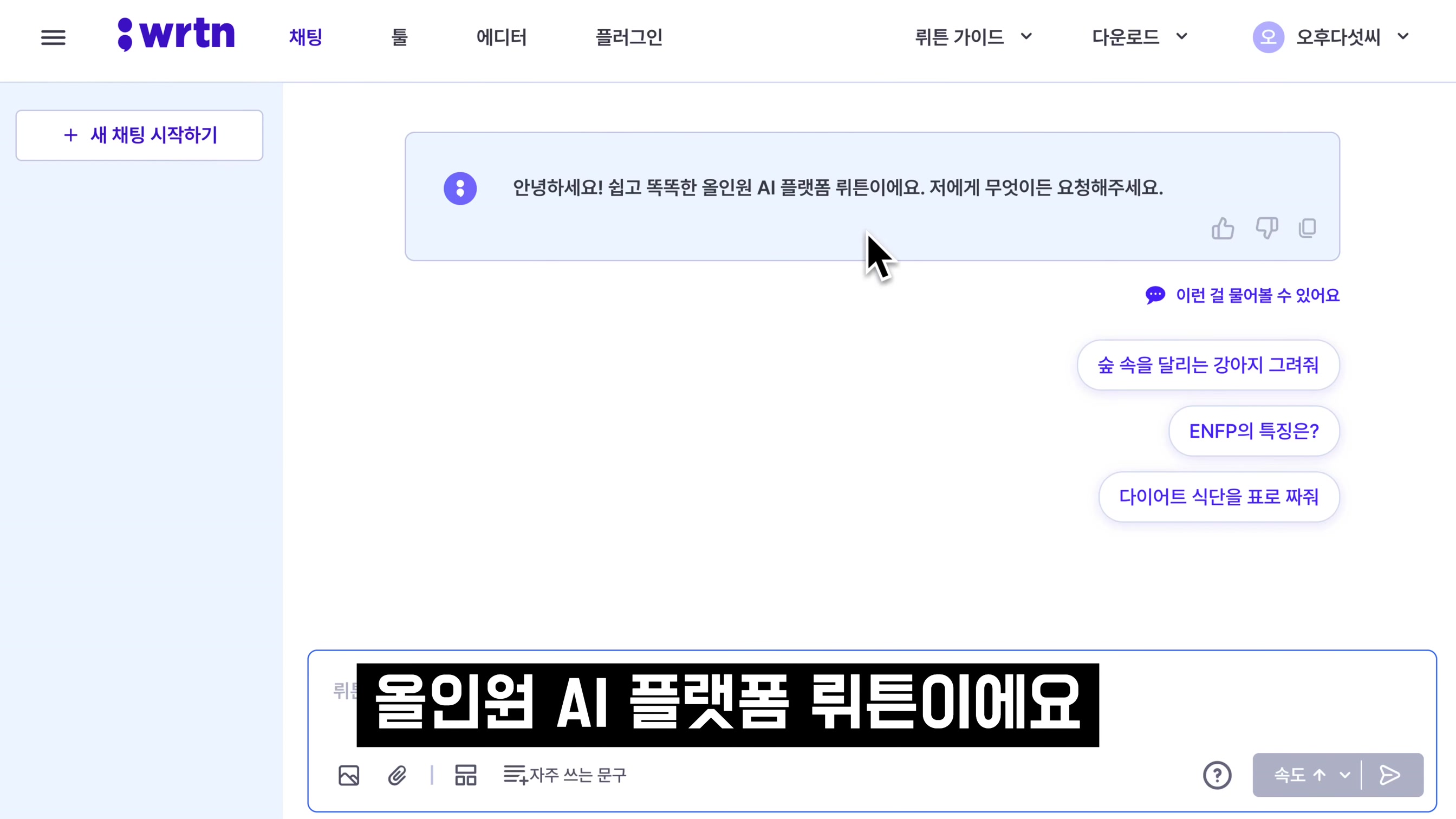This screenshot has height=819, width=1456.
Task: Open the hamburger sidebar menu
Action: (53, 38)
